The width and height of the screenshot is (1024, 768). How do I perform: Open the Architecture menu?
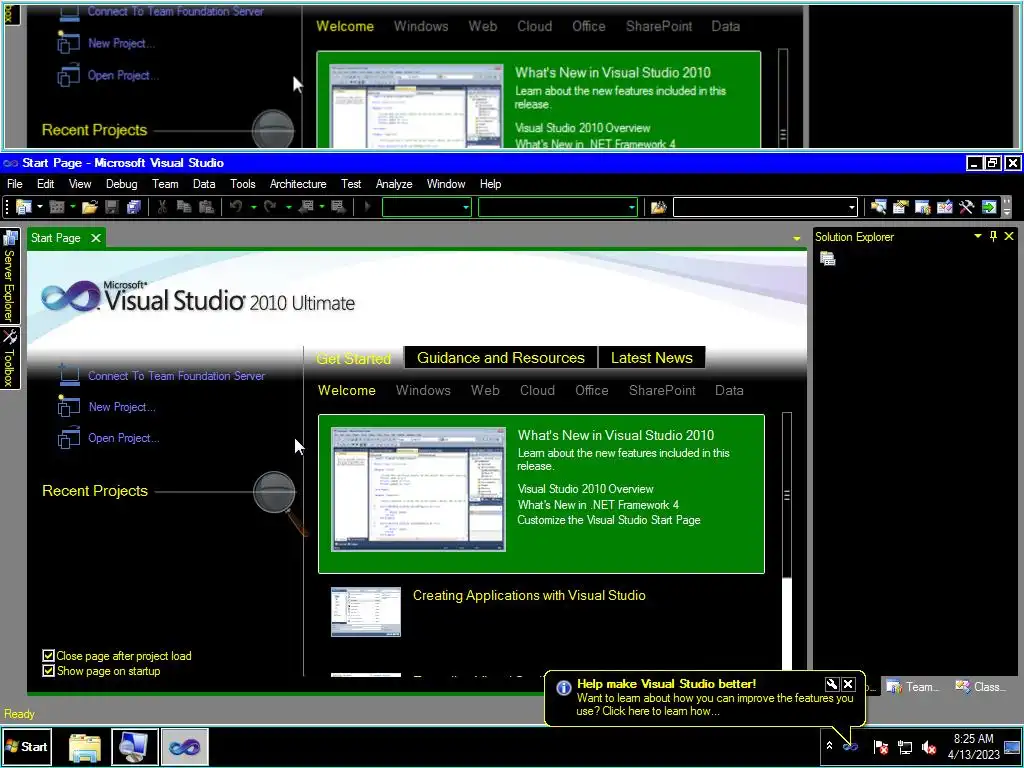(x=298, y=184)
